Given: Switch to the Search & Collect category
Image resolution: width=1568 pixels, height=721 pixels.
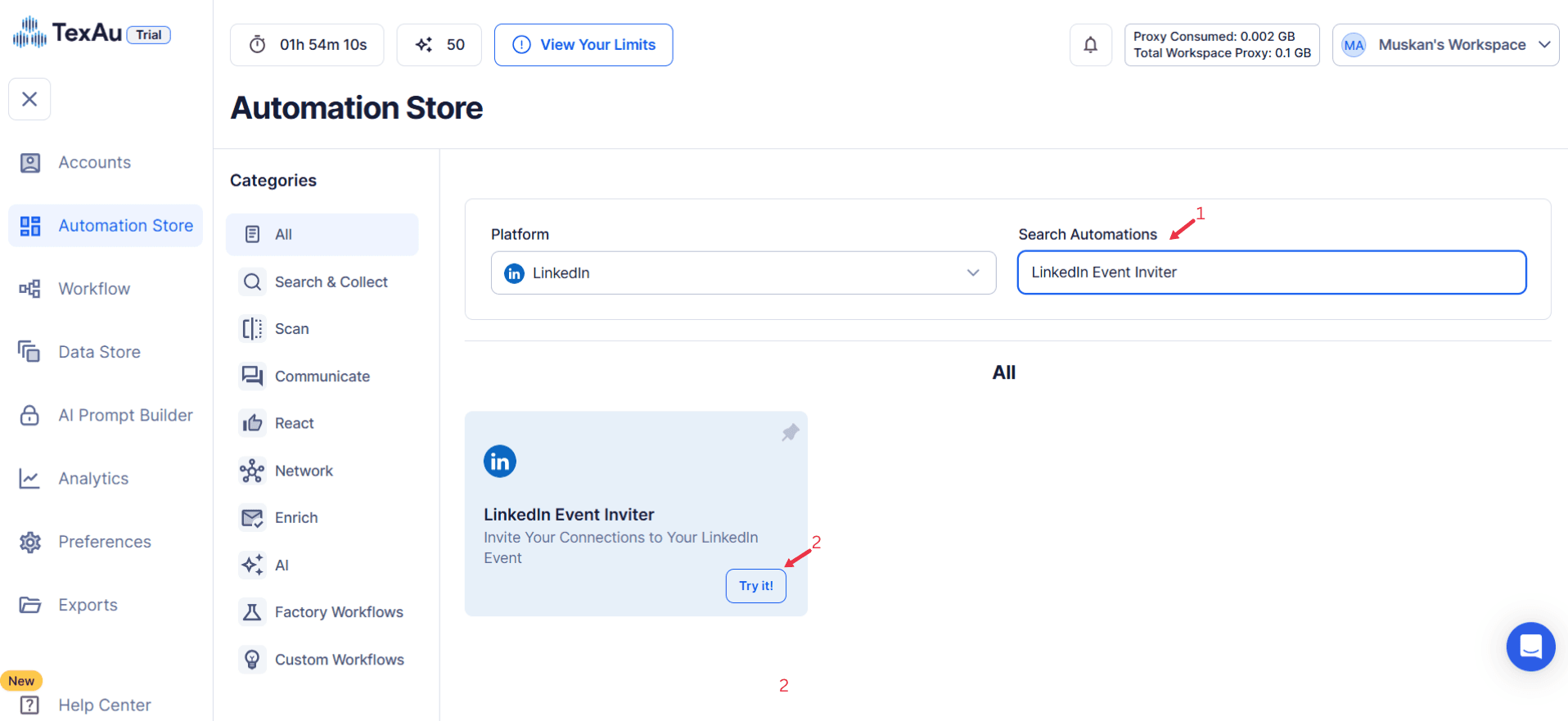Looking at the screenshot, I should pyautogui.click(x=331, y=282).
